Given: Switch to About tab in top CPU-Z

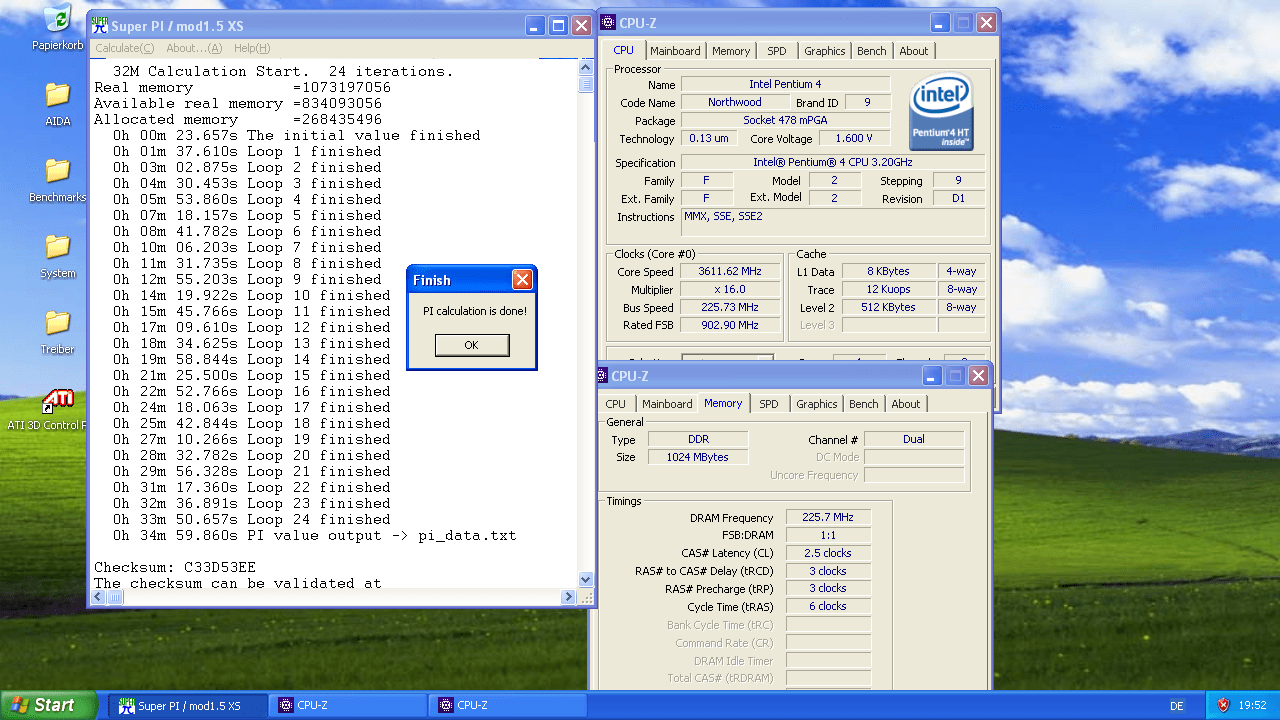Looking at the screenshot, I should pyautogui.click(x=914, y=51).
